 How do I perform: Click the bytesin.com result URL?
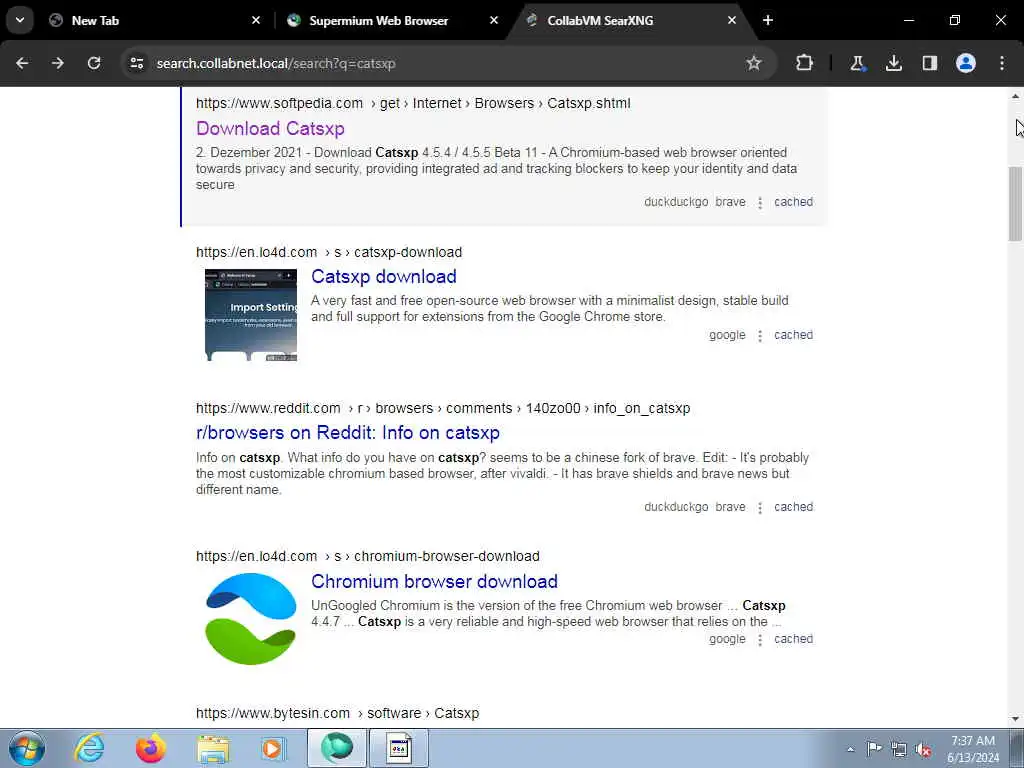pyautogui.click(x=338, y=713)
